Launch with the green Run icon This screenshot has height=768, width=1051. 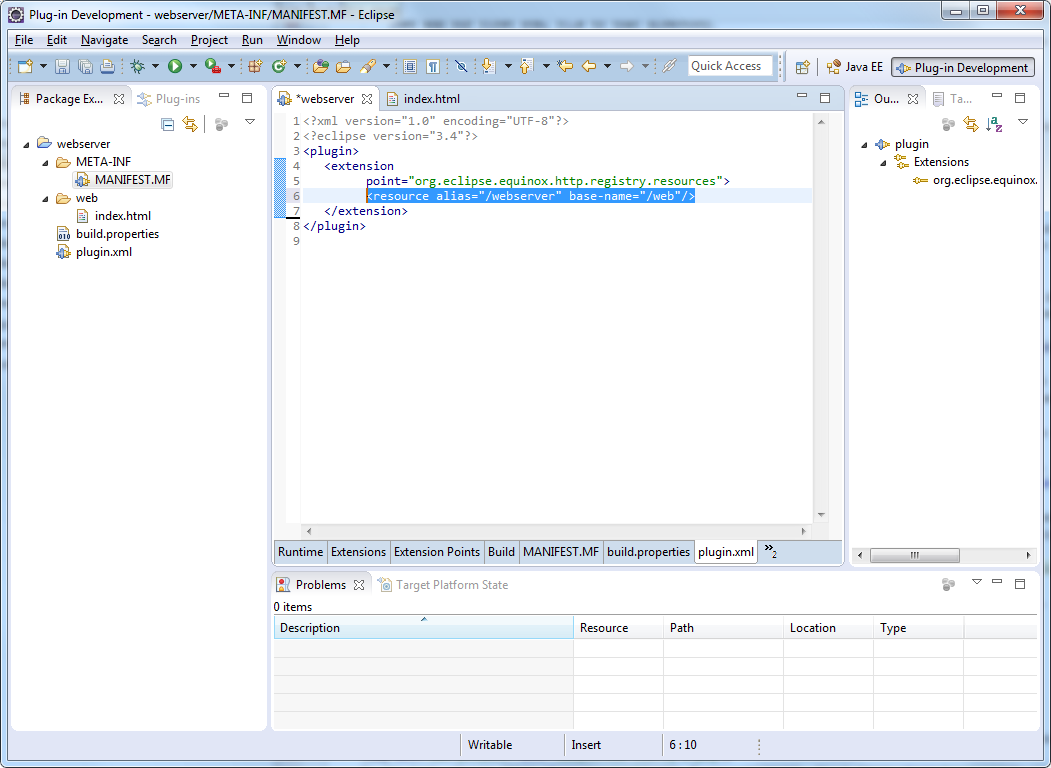pos(175,66)
